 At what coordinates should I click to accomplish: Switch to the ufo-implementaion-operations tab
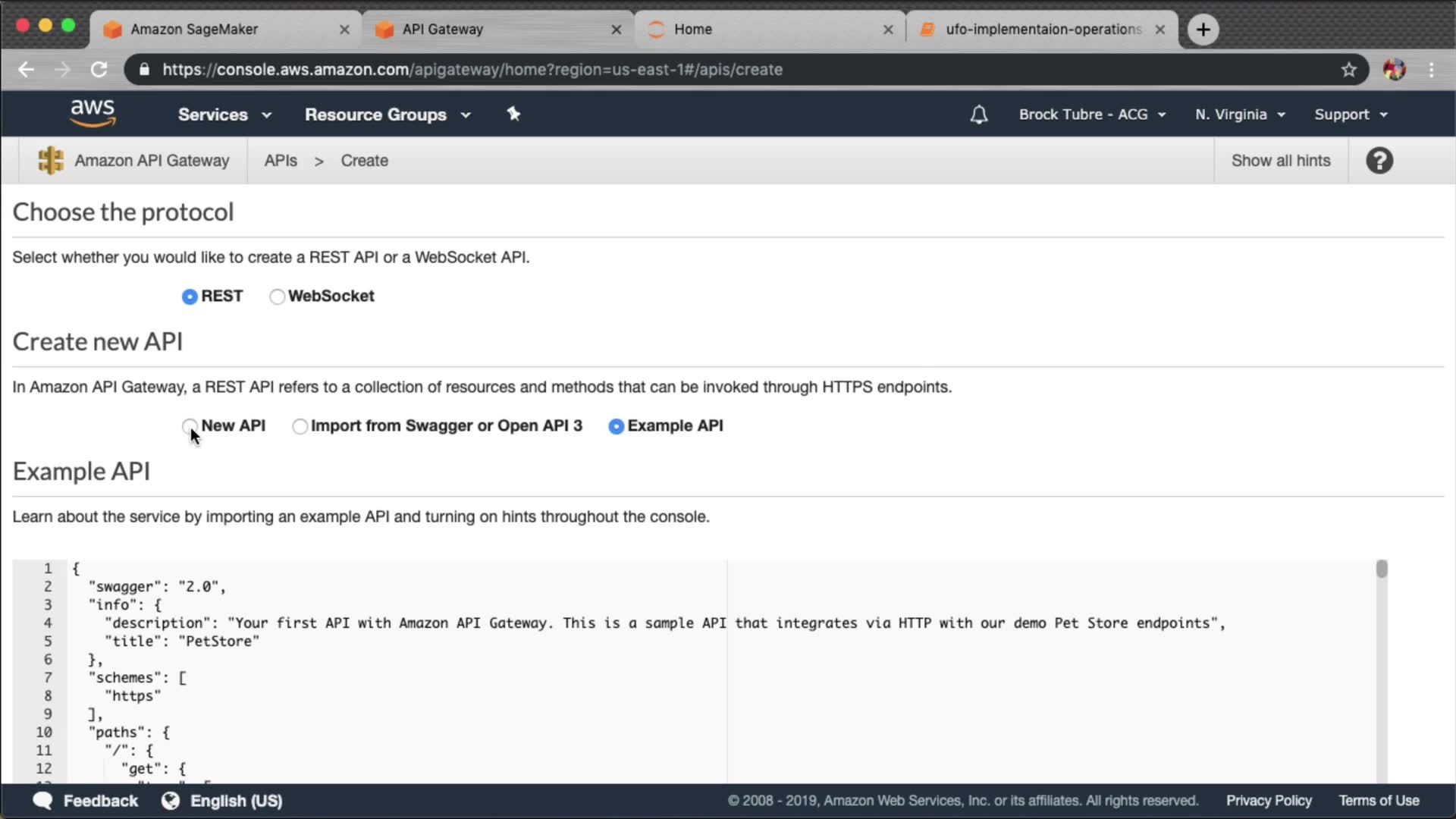tap(1043, 30)
